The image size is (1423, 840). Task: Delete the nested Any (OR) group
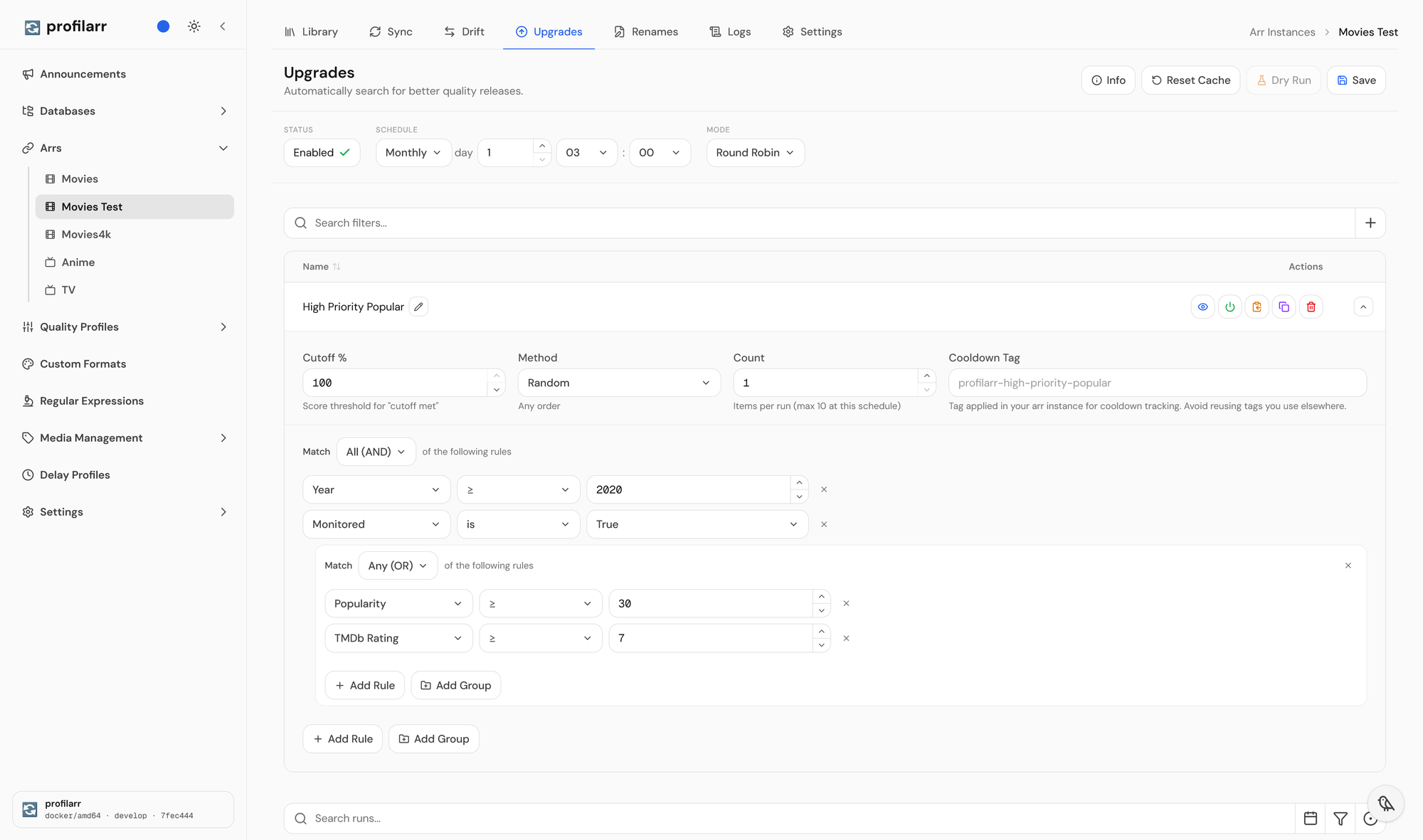(x=1348, y=565)
